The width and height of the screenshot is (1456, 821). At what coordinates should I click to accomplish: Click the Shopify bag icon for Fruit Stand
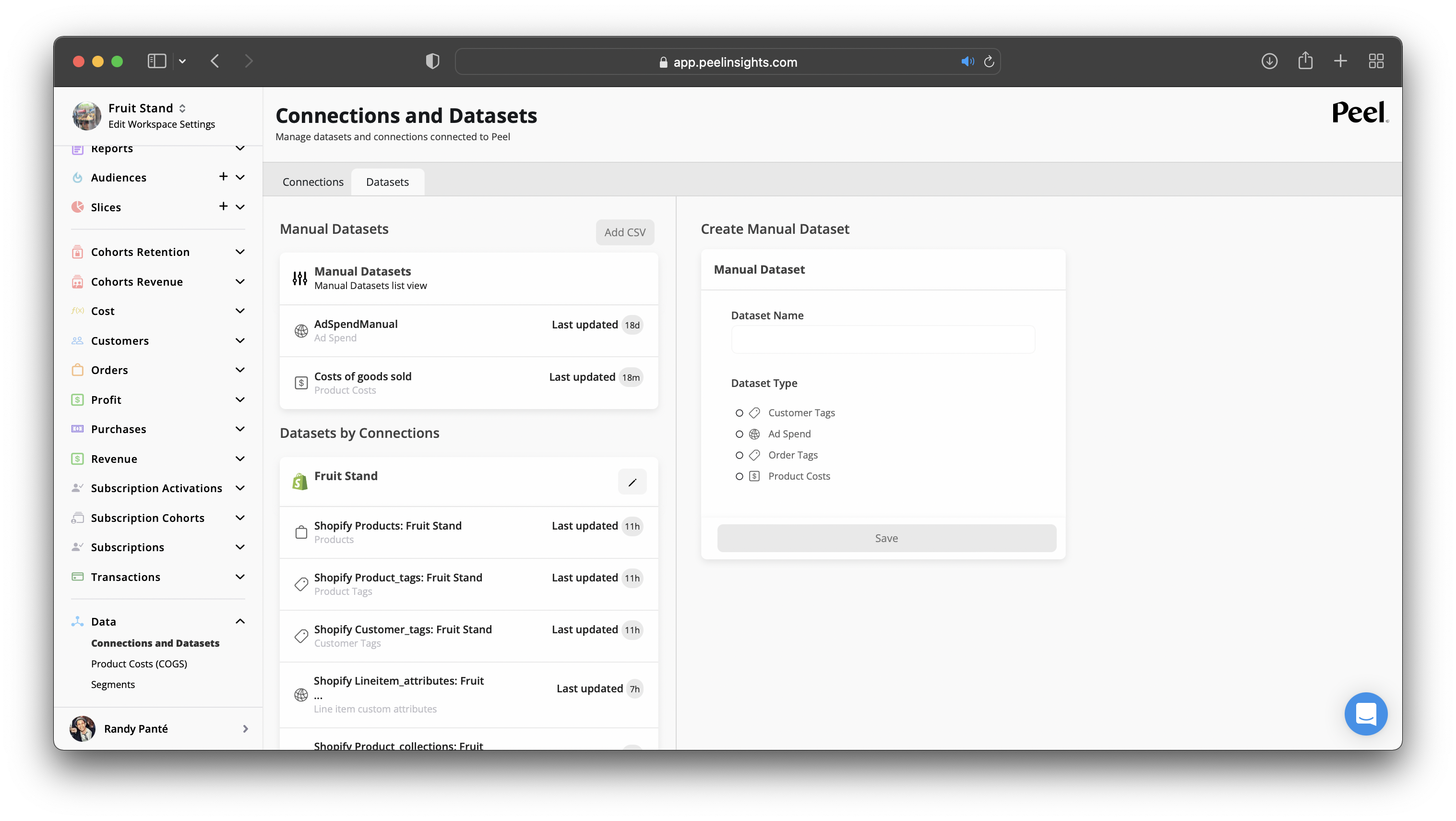300,482
